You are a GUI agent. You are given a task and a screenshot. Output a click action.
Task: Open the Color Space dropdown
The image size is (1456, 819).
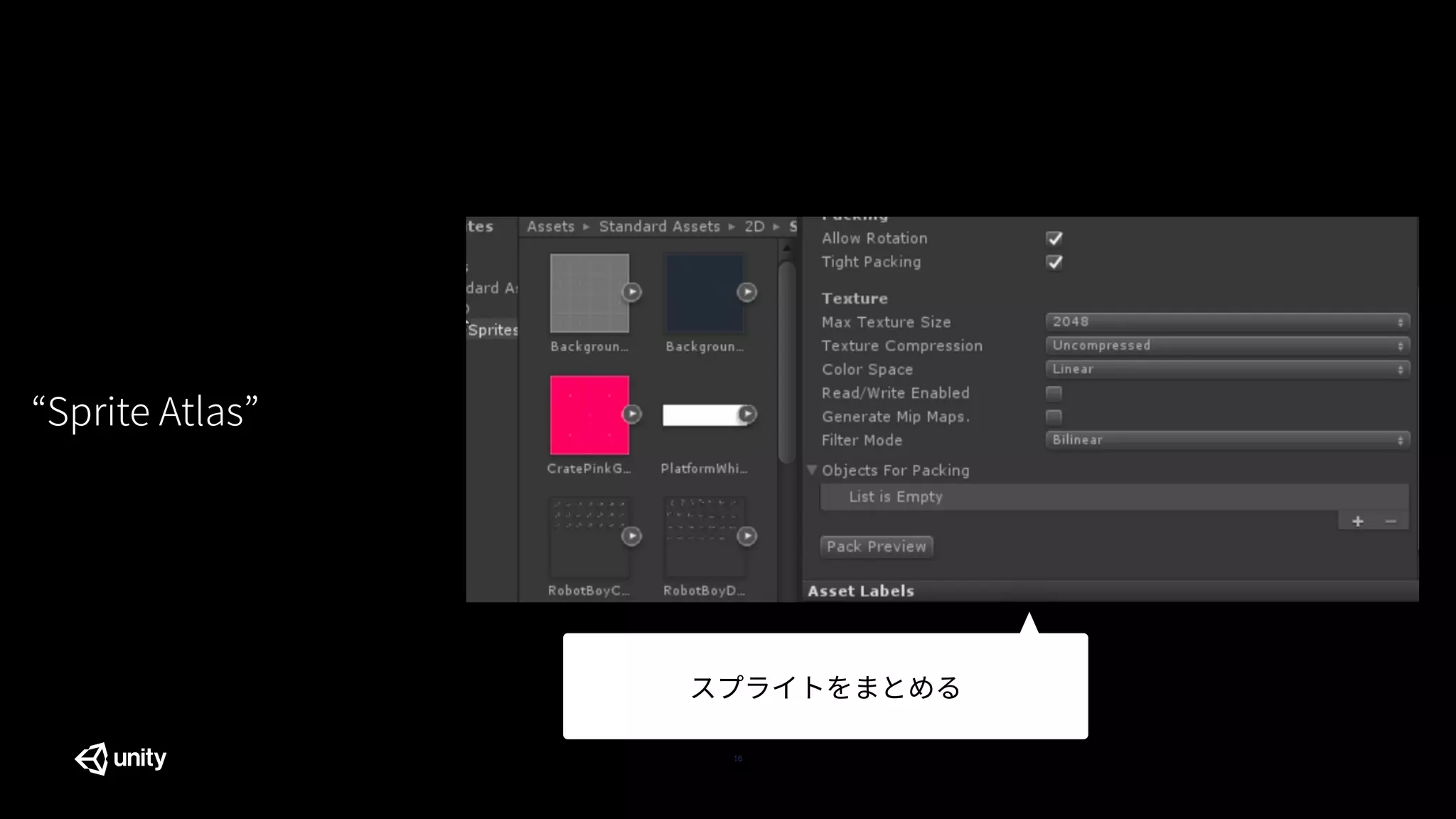[1227, 369]
